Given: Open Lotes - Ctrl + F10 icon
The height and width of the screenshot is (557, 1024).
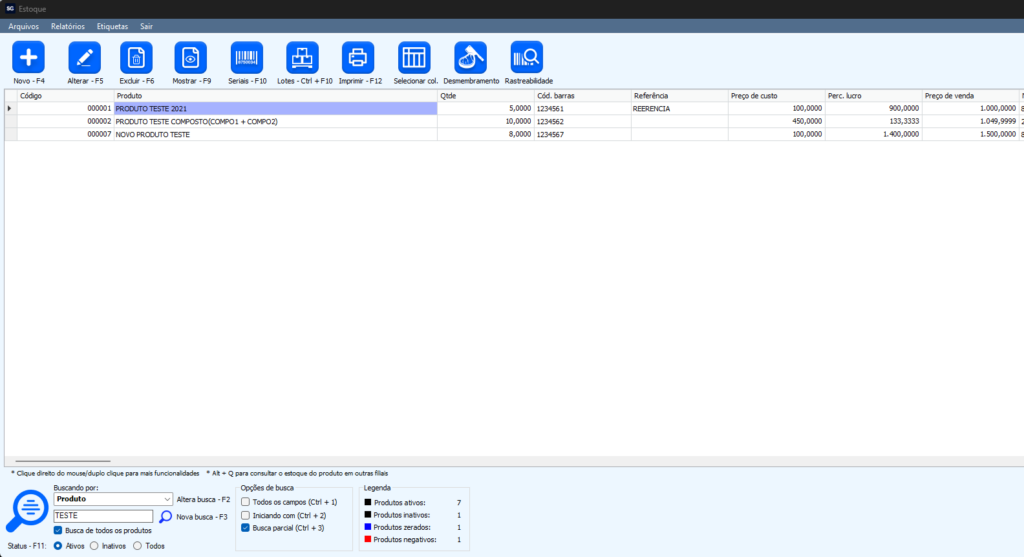Looking at the screenshot, I should (302, 57).
